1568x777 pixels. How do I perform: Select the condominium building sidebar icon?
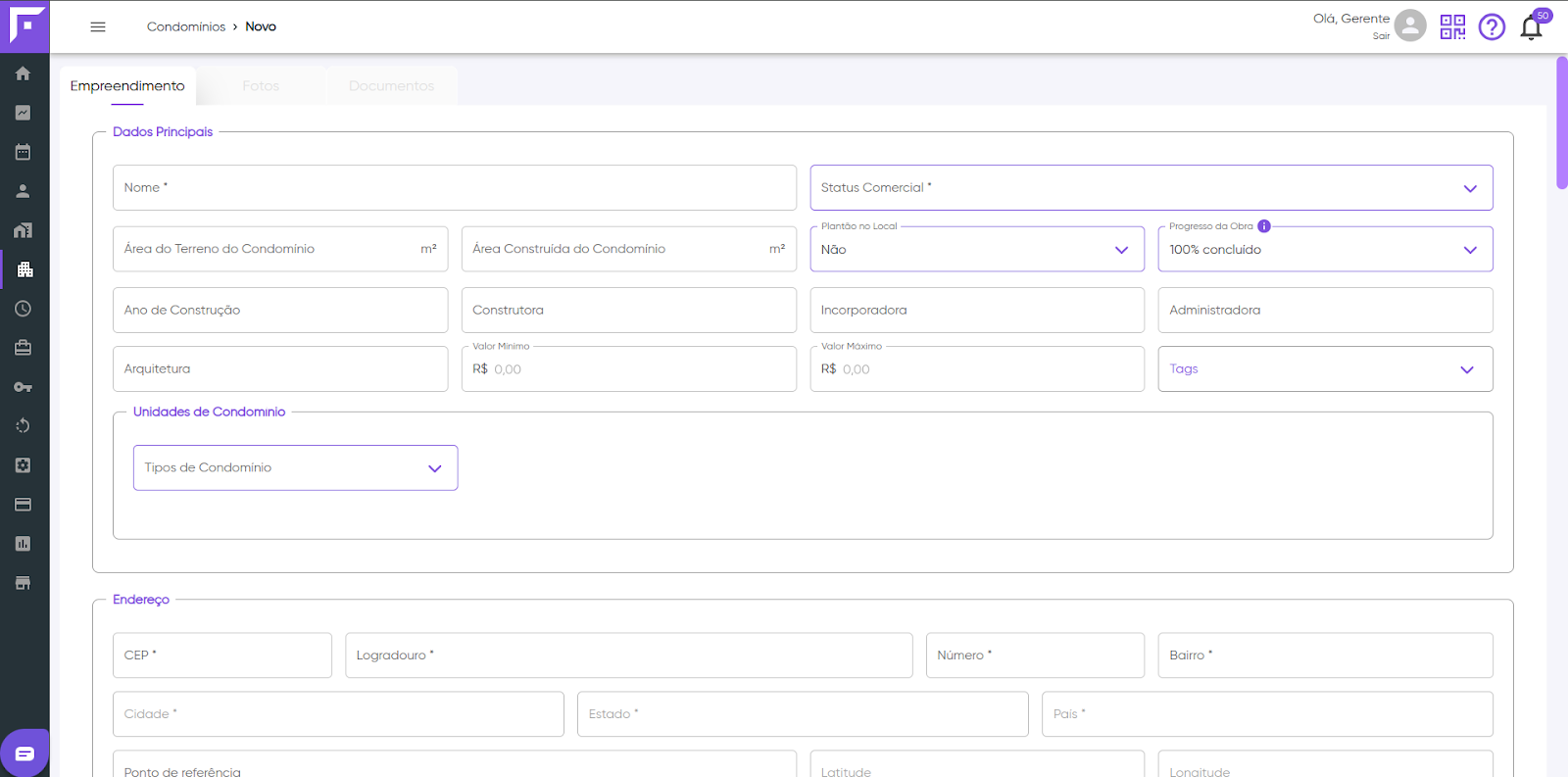(x=24, y=269)
